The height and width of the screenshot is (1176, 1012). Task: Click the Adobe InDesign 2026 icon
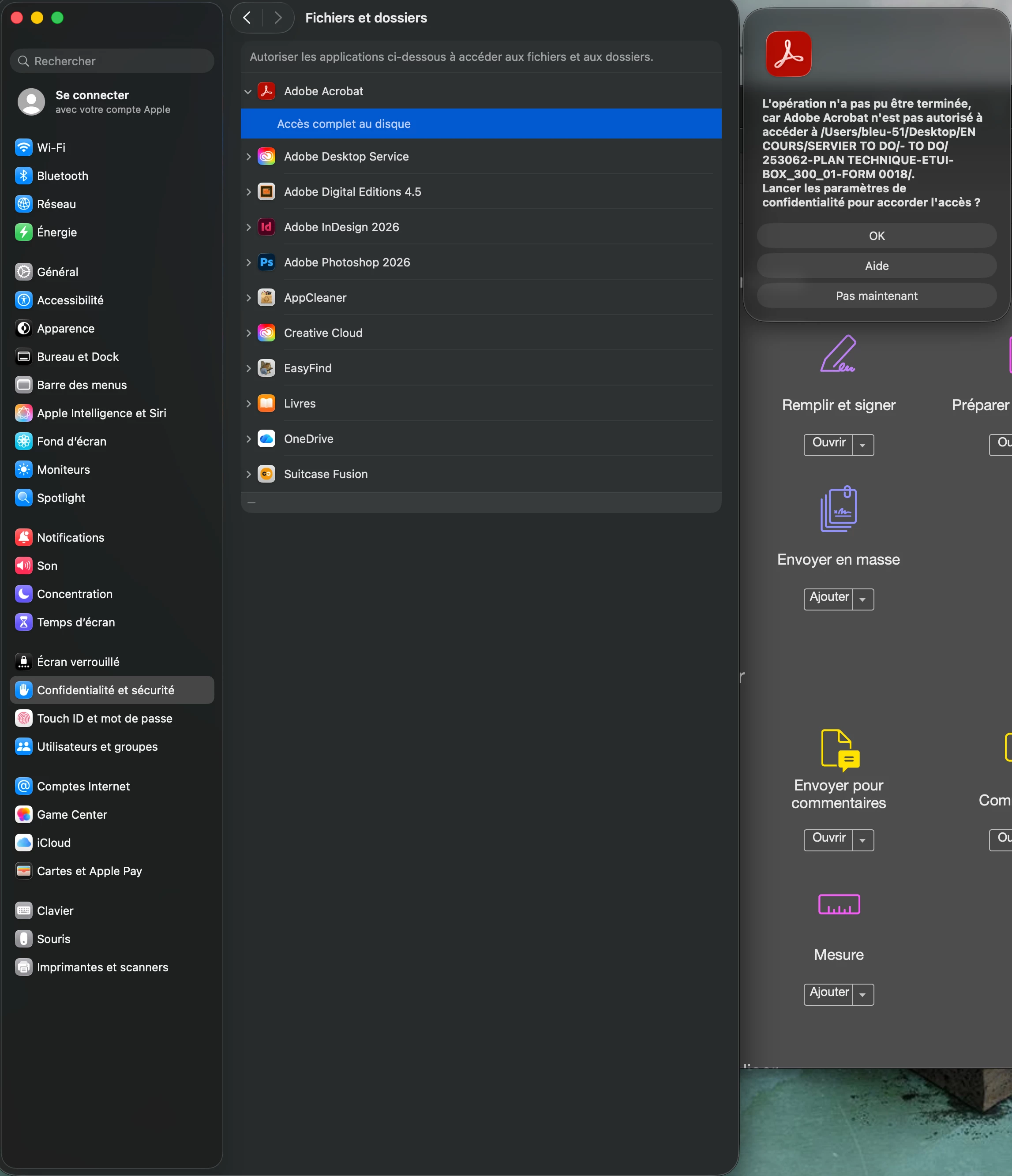tap(266, 227)
